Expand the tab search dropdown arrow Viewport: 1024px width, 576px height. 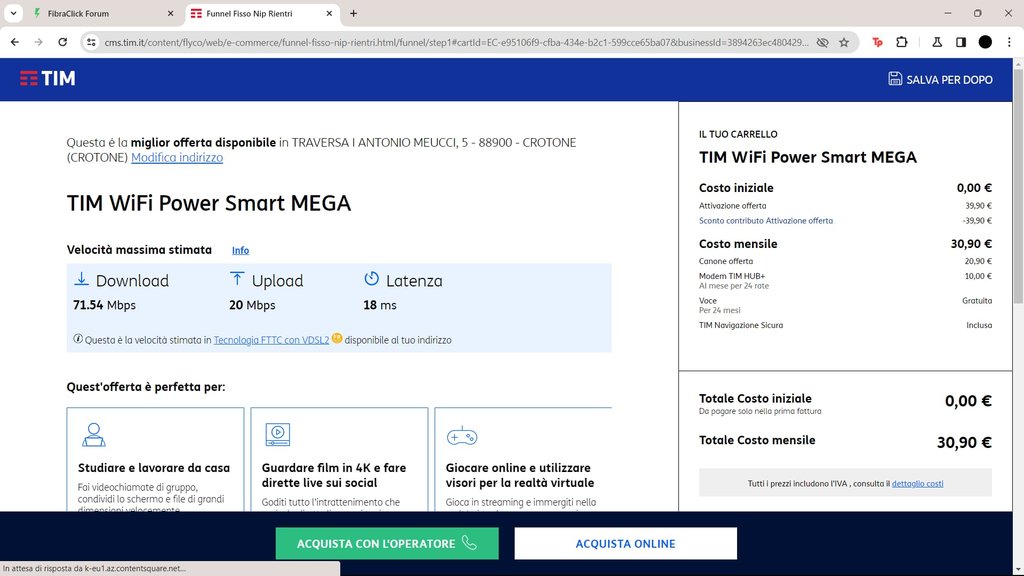13,13
